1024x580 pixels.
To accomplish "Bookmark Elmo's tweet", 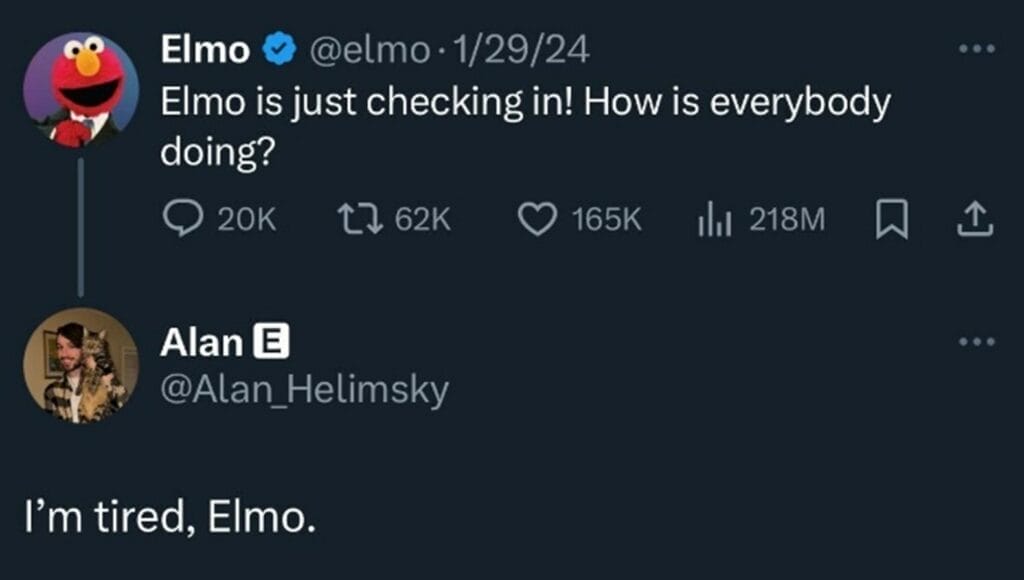I will [x=889, y=220].
